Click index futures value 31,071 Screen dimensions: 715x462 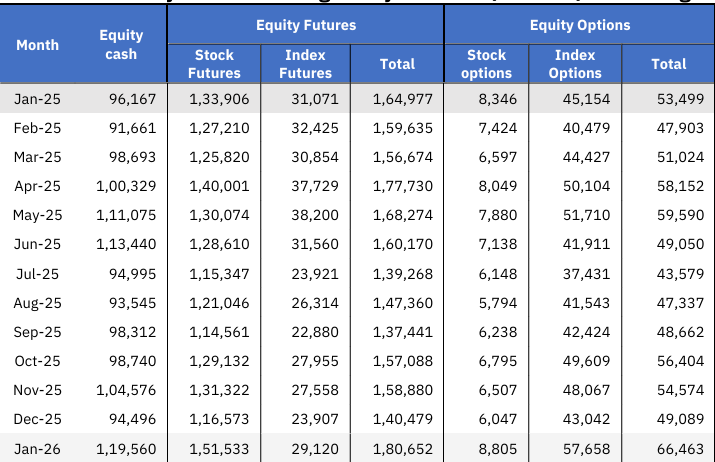(x=315, y=99)
